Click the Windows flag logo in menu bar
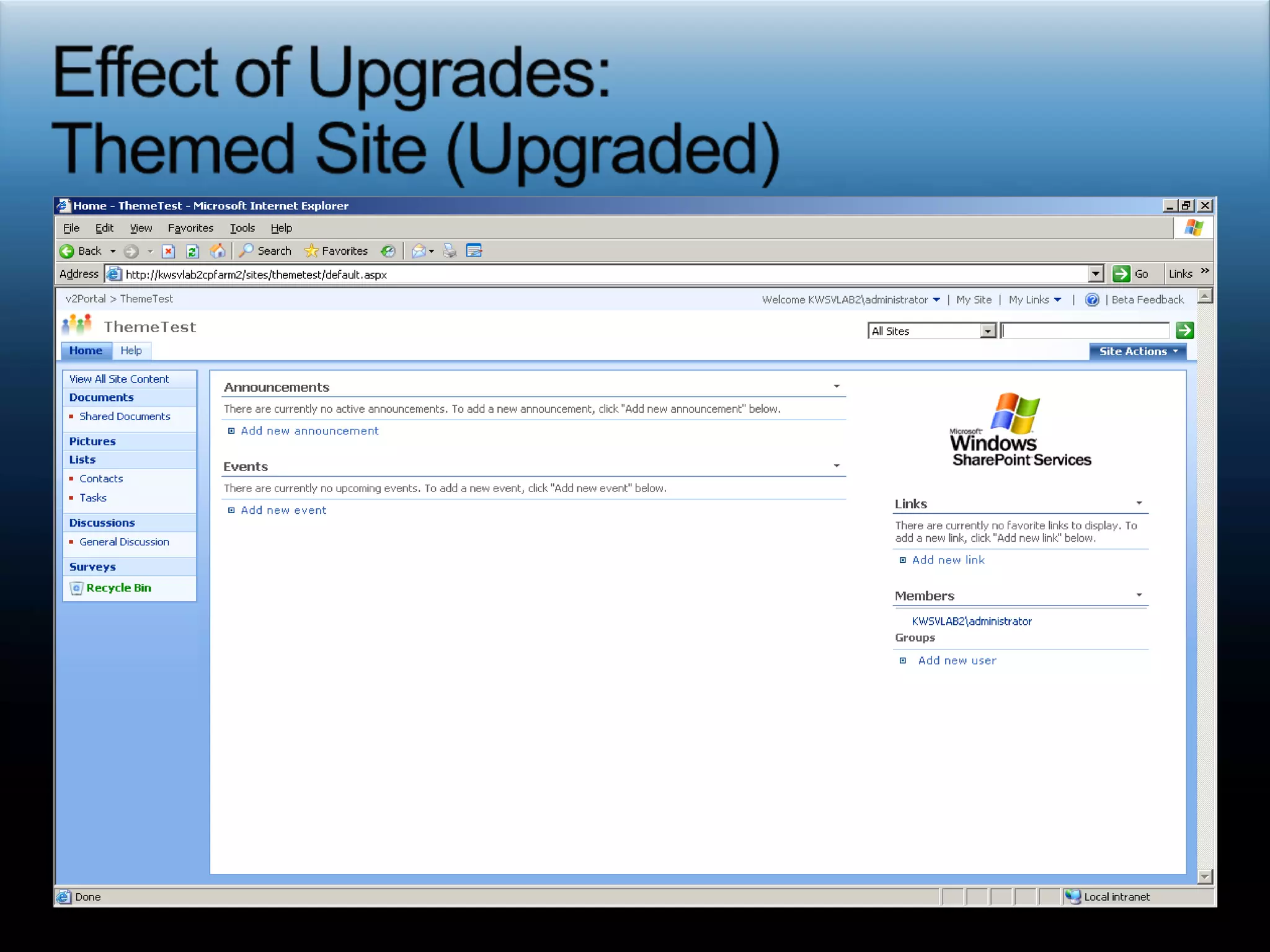Viewport: 1270px width, 952px height. tap(1194, 227)
